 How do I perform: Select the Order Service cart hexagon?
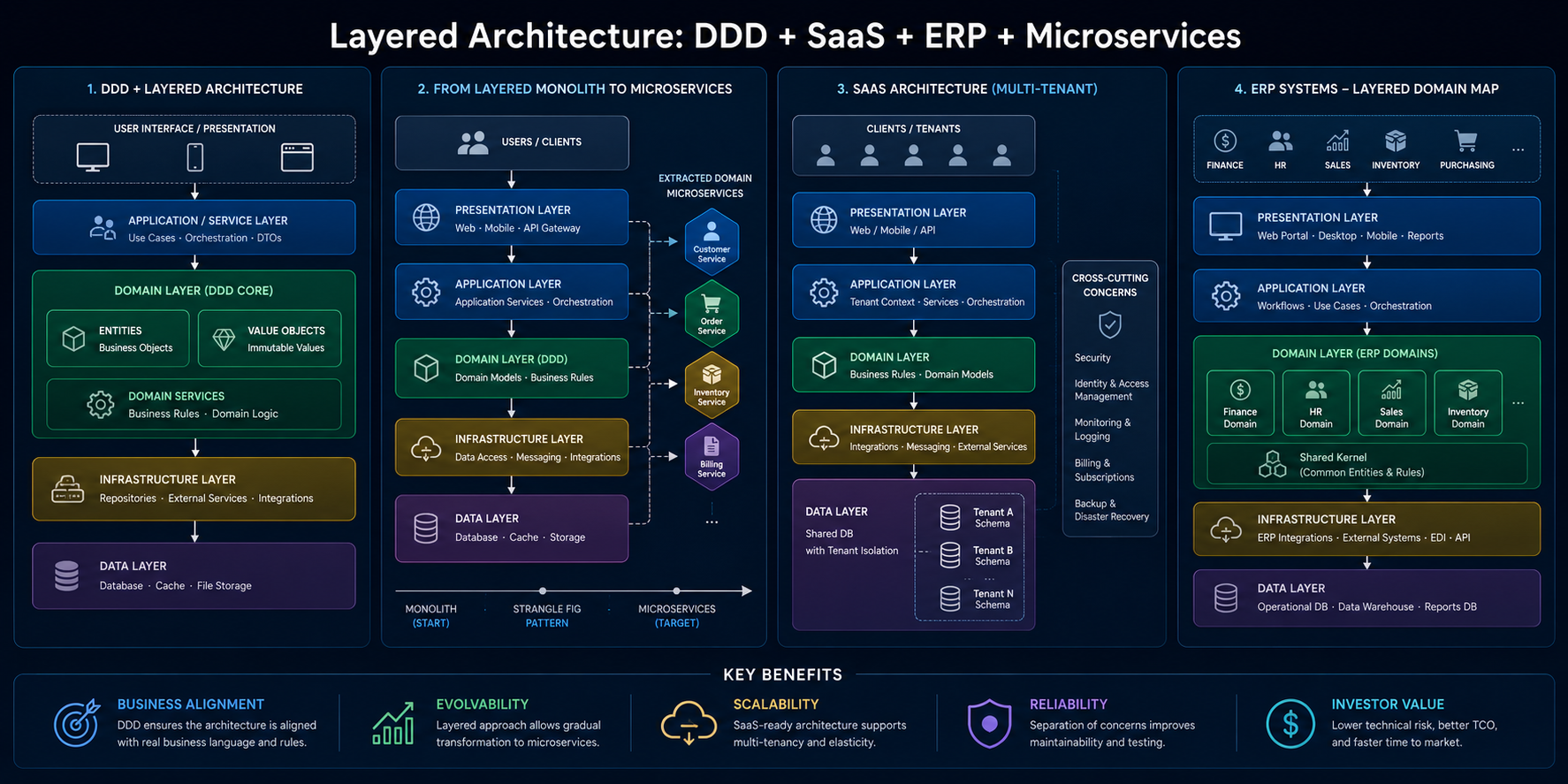(712, 314)
